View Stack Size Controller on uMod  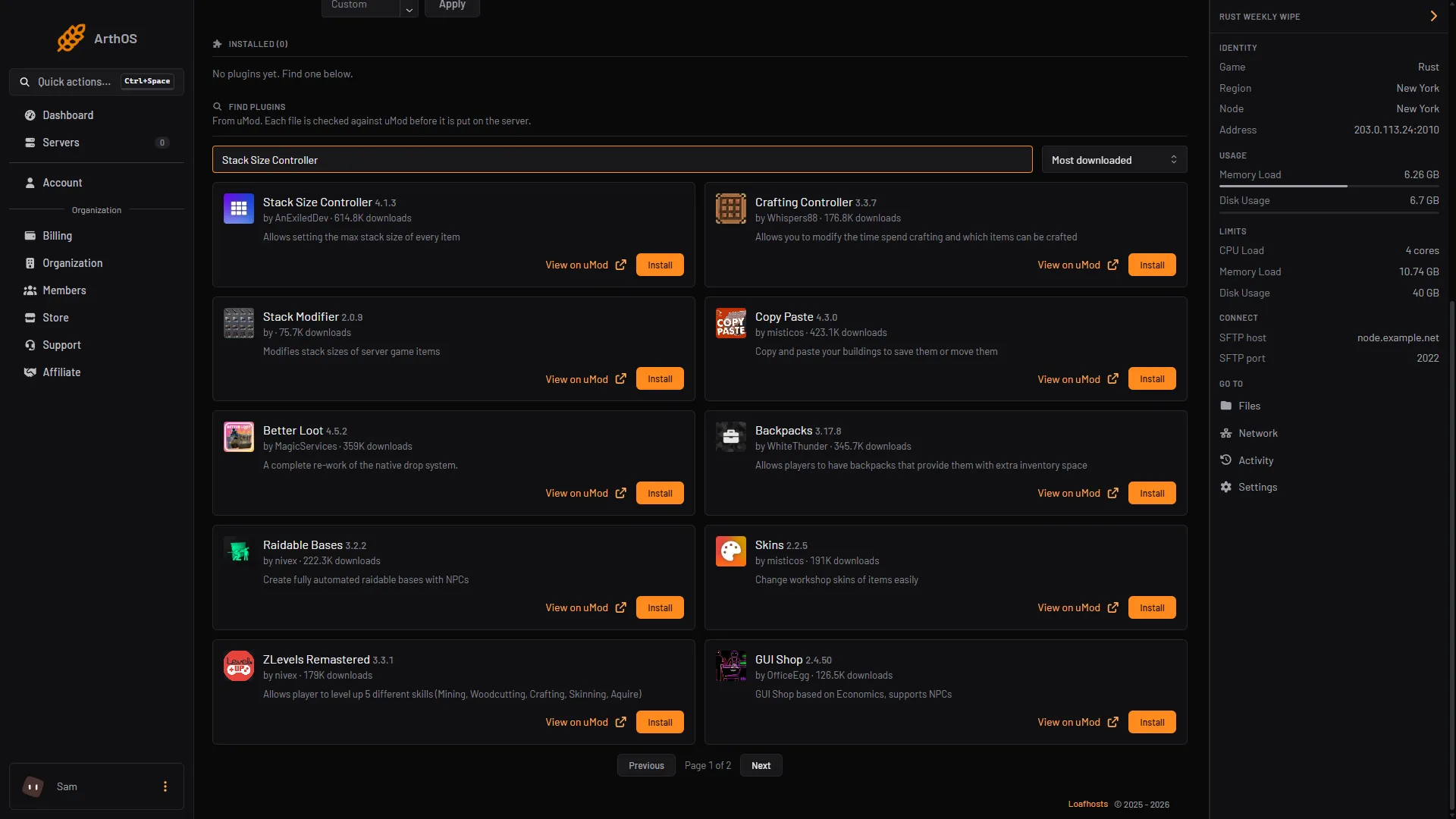pos(585,265)
